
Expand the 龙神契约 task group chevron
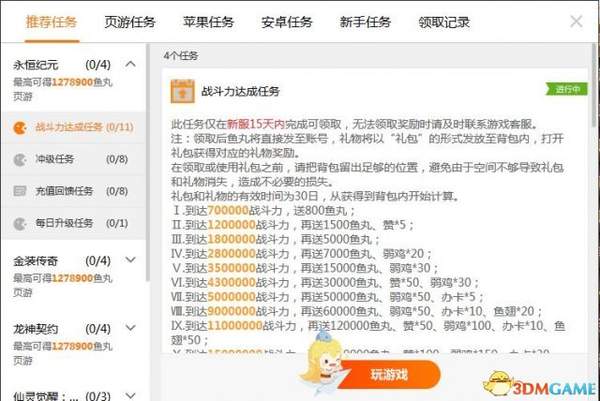click(130, 328)
